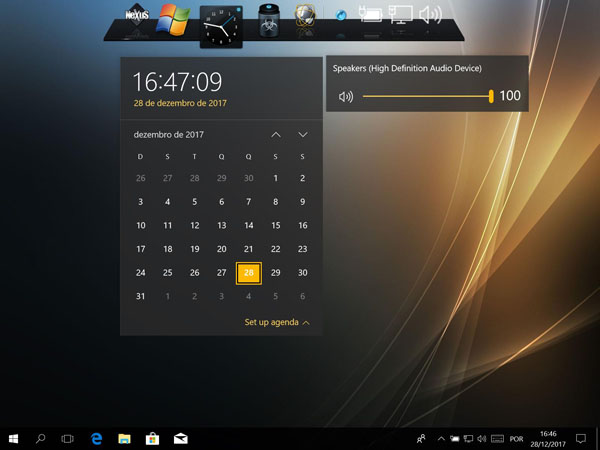Image resolution: width=600 pixels, height=450 pixels.
Task: Open the Windows logo icon in the dock
Action: 174,18
